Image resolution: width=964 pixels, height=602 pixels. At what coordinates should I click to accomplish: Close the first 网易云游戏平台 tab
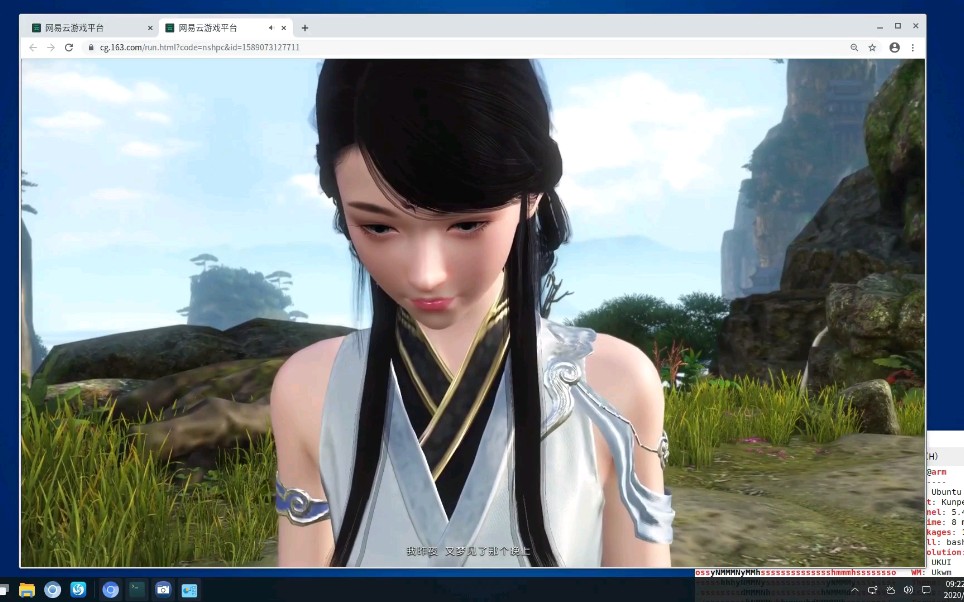pos(150,28)
